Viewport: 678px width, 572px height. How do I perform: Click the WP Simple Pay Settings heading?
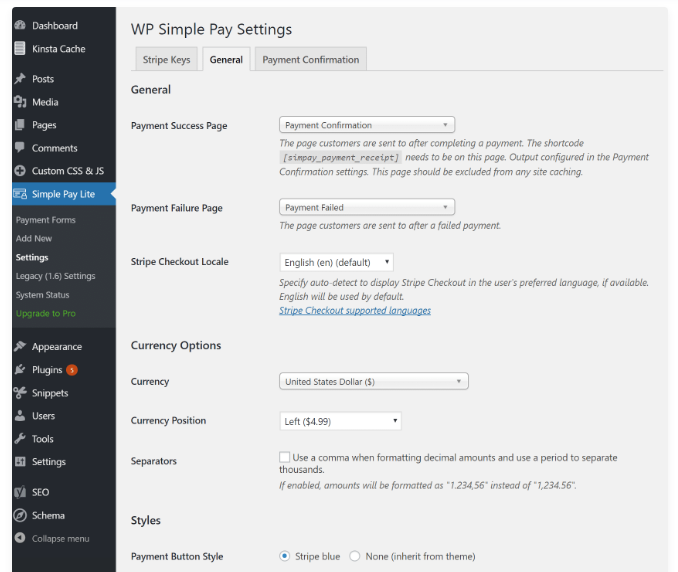(x=211, y=29)
